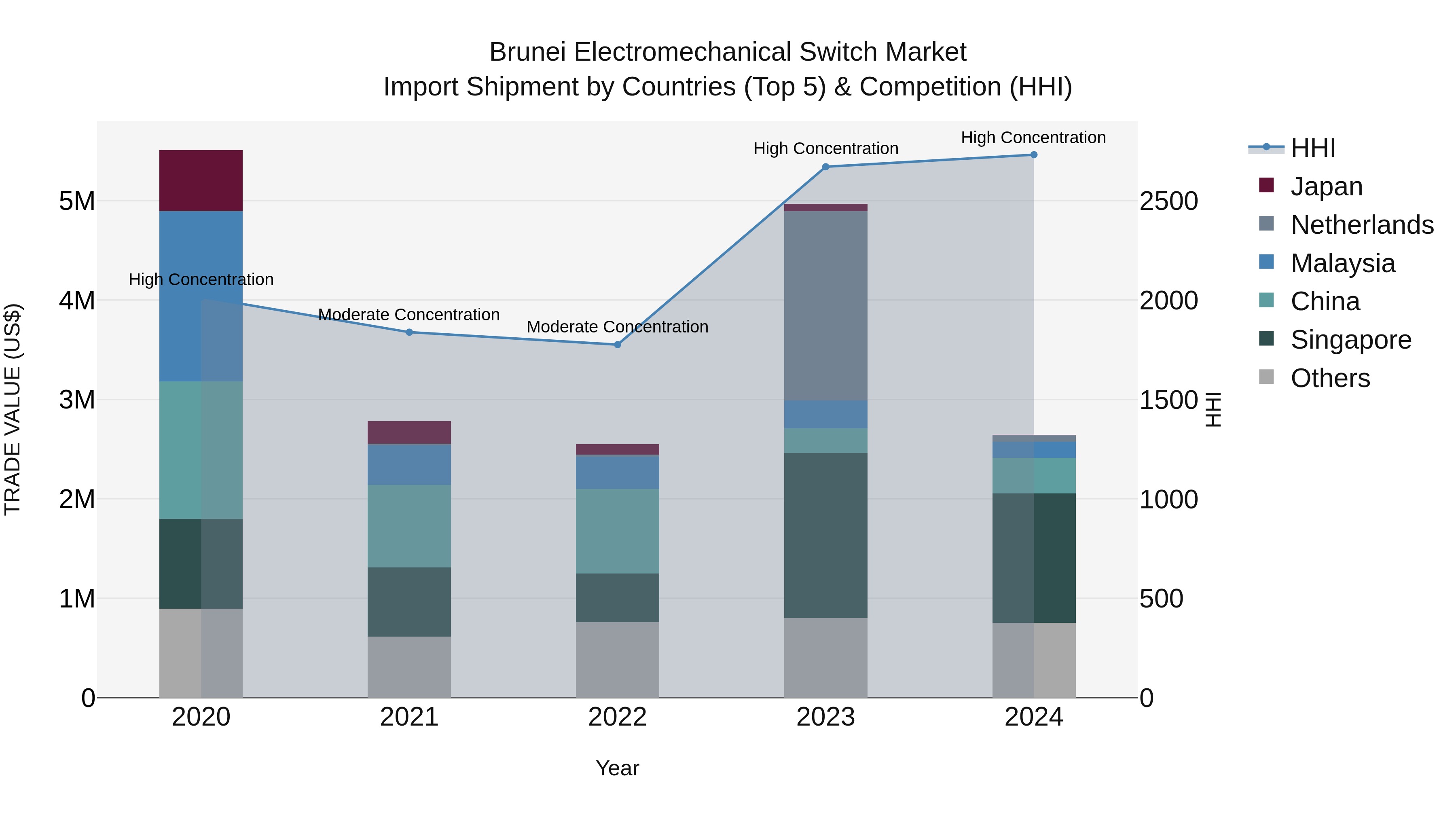The width and height of the screenshot is (1456, 819).
Task: Click the Netherlands color swatch in legend
Action: (1267, 223)
